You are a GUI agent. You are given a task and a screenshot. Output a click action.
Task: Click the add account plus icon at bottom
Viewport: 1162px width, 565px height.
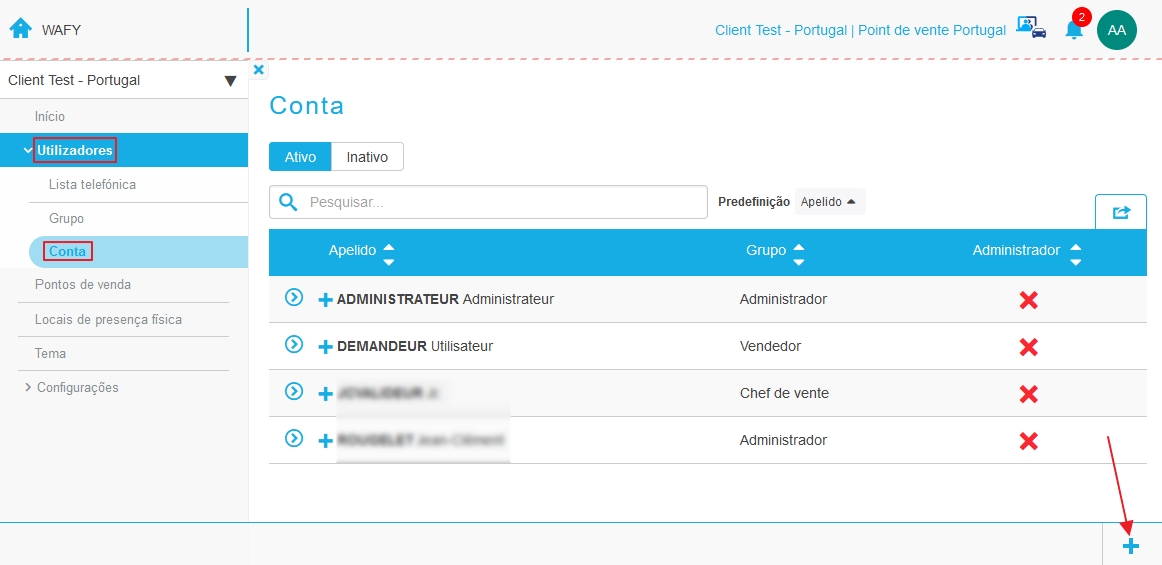[x=1130, y=547]
